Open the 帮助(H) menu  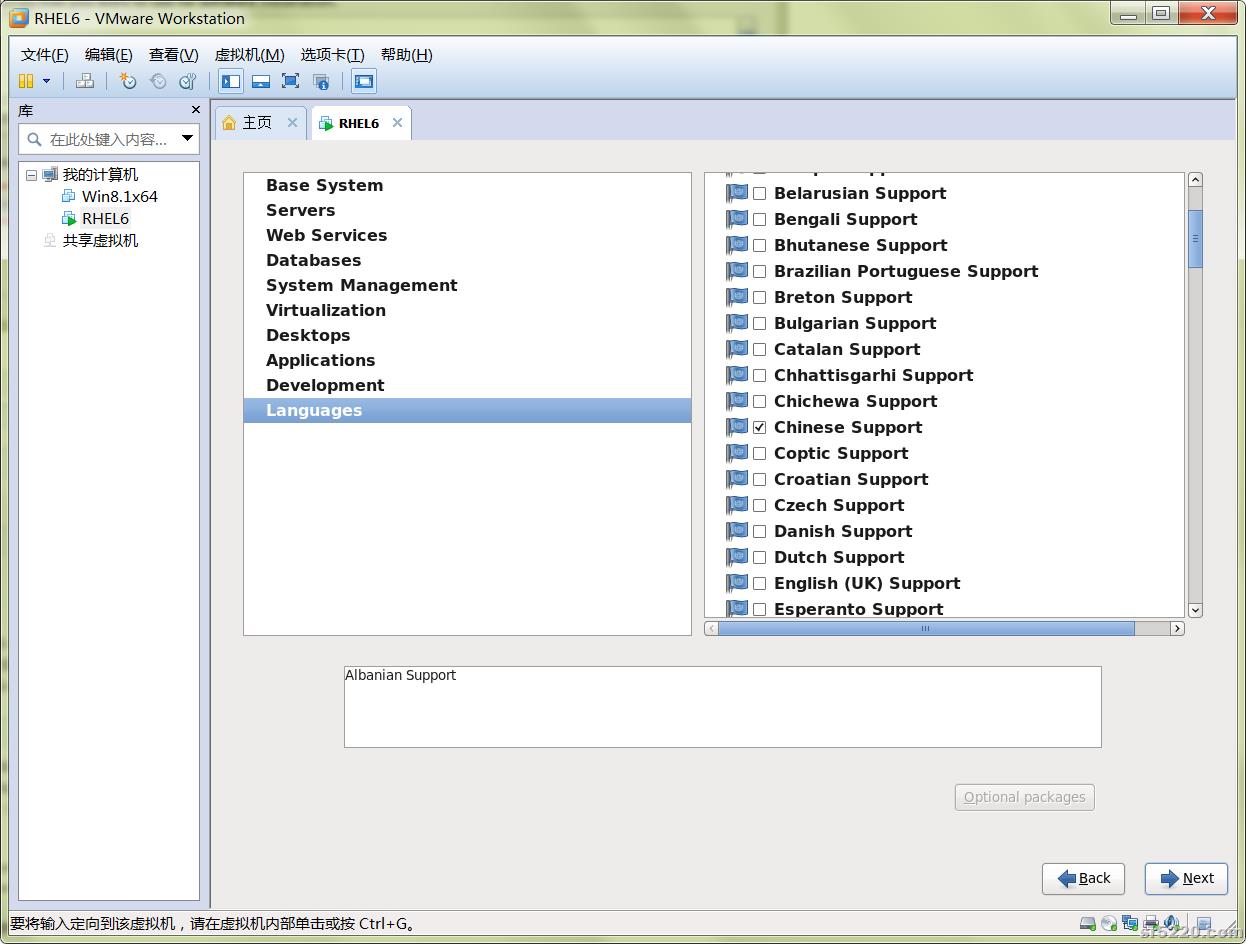pos(406,55)
